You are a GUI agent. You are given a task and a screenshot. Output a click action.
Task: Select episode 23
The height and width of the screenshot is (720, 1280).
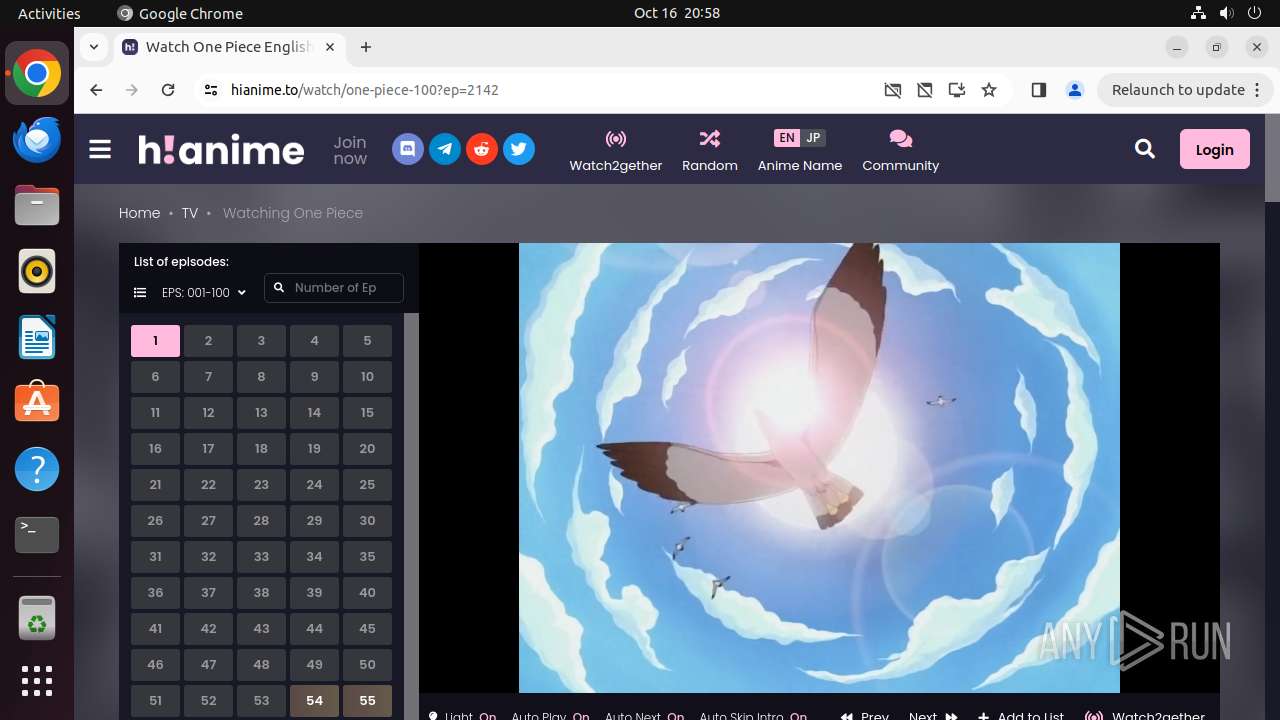tap(261, 485)
